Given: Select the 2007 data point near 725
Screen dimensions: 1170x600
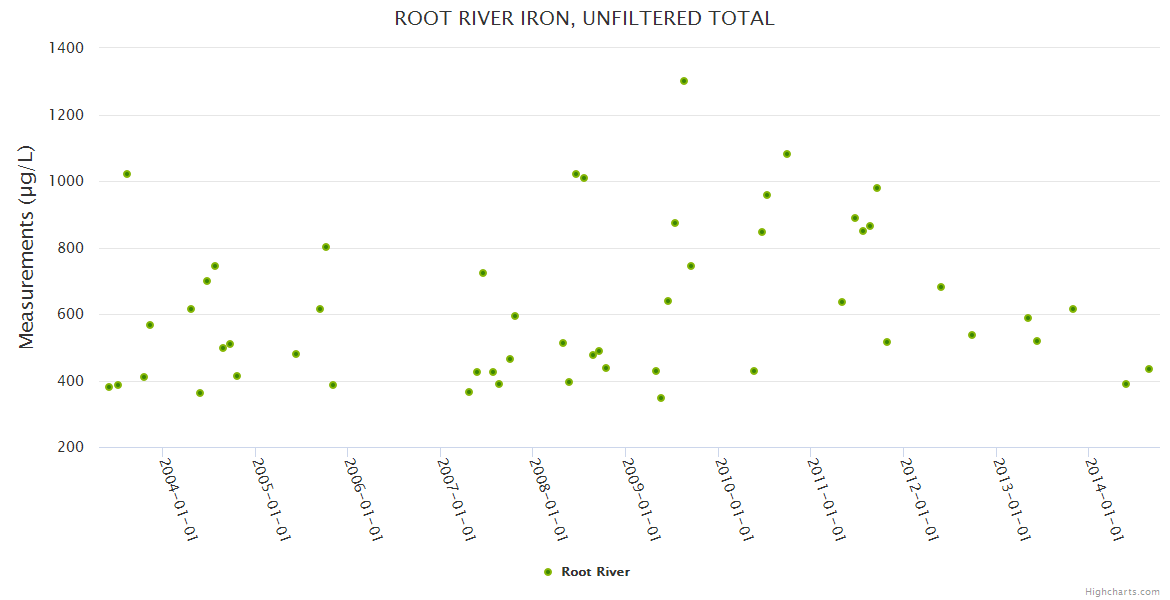Looking at the screenshot, I should tap(483, 273).
